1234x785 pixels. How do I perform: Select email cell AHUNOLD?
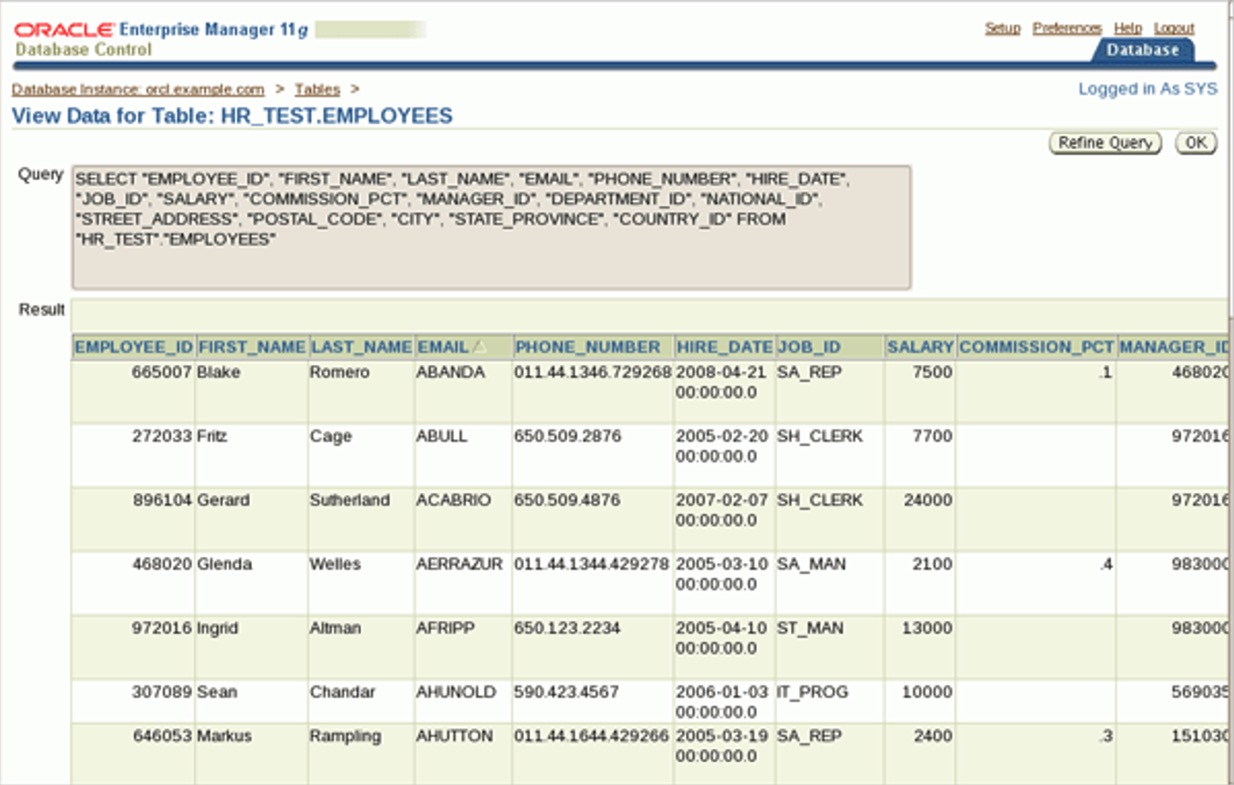pyautogui.click(x=456, y=692)
